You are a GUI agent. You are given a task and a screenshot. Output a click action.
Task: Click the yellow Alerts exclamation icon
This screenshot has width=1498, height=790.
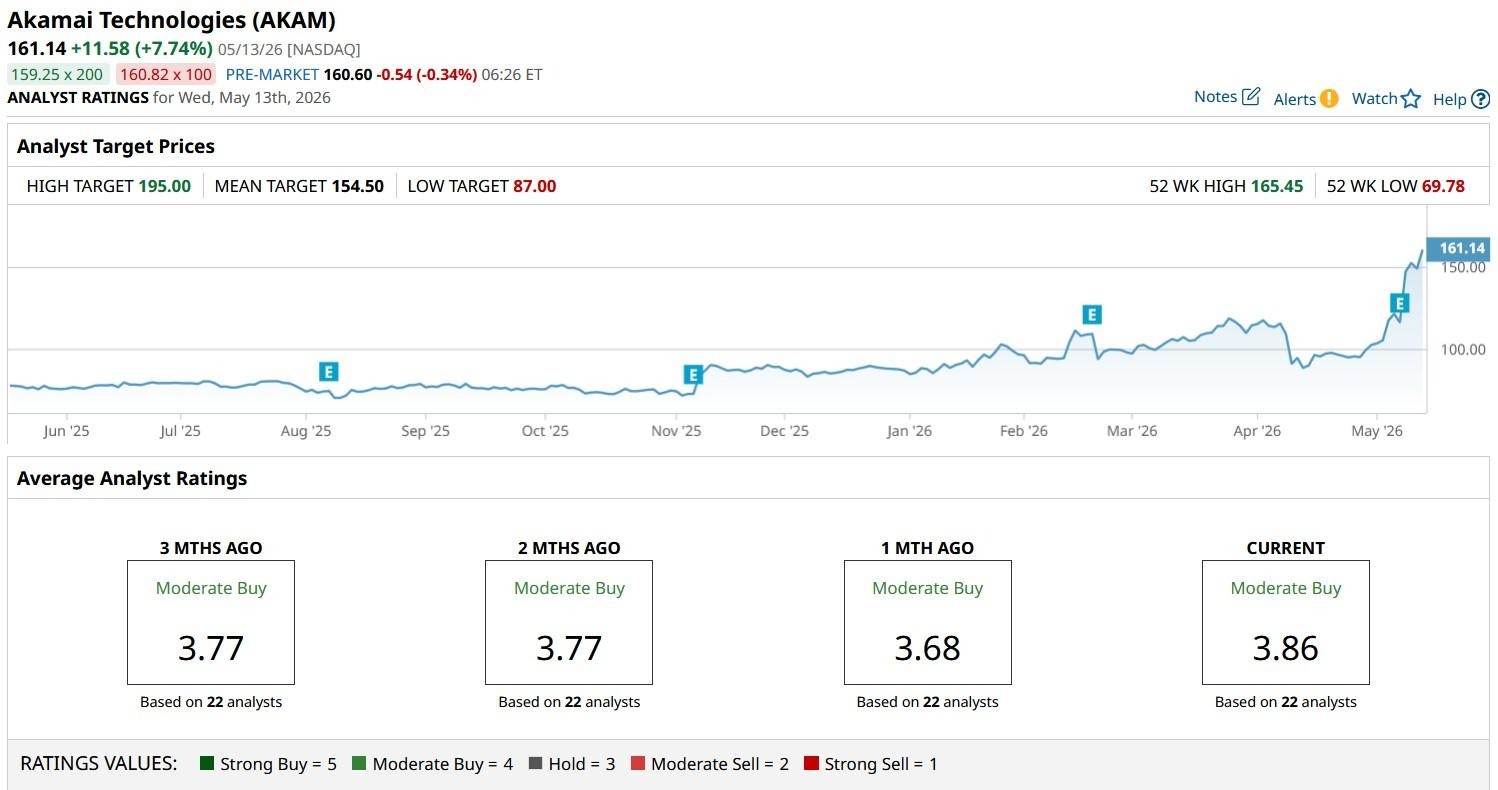(x=1329, y=98)
